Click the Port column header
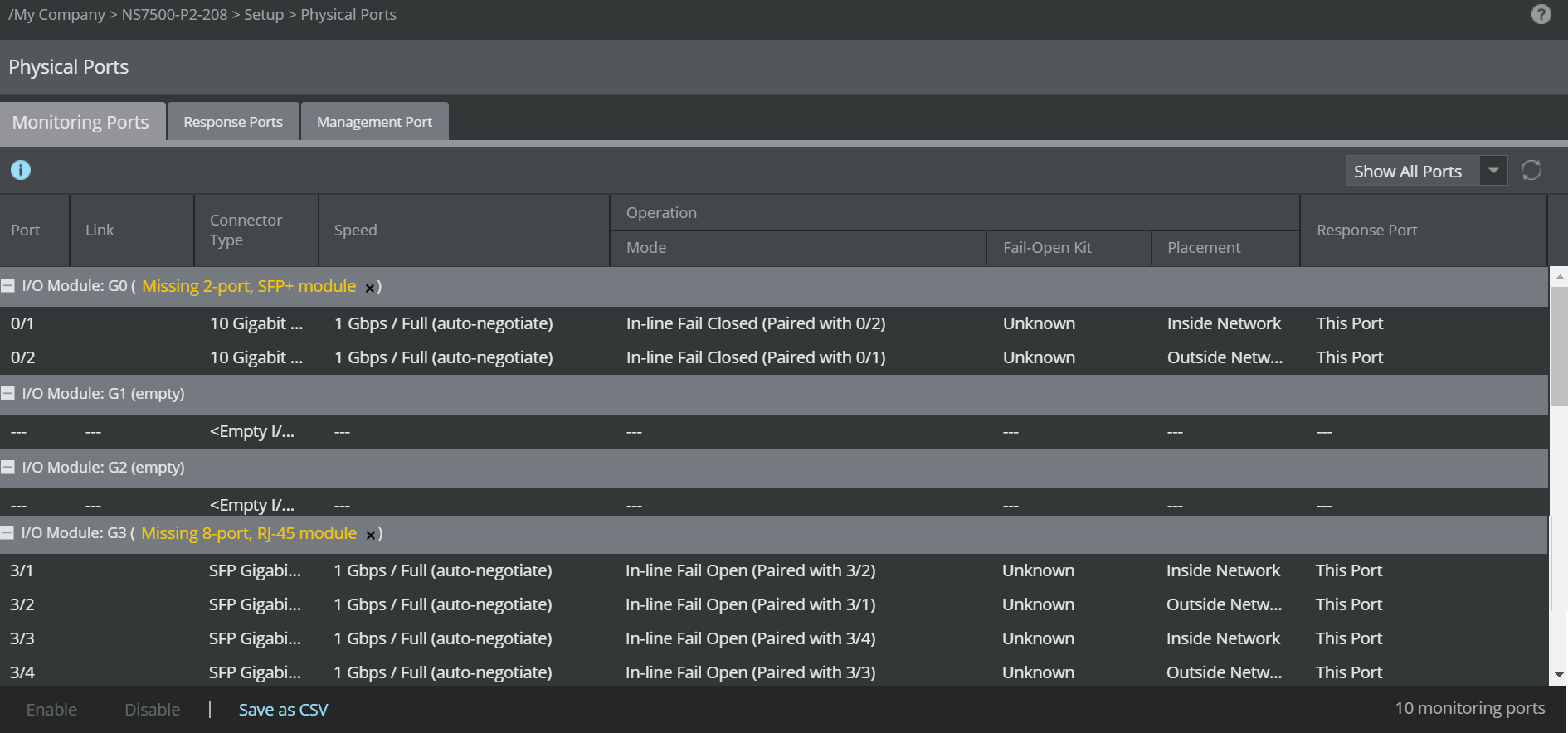The width and height of the screenshot is (1568, 733). click(x=35, y=231)
